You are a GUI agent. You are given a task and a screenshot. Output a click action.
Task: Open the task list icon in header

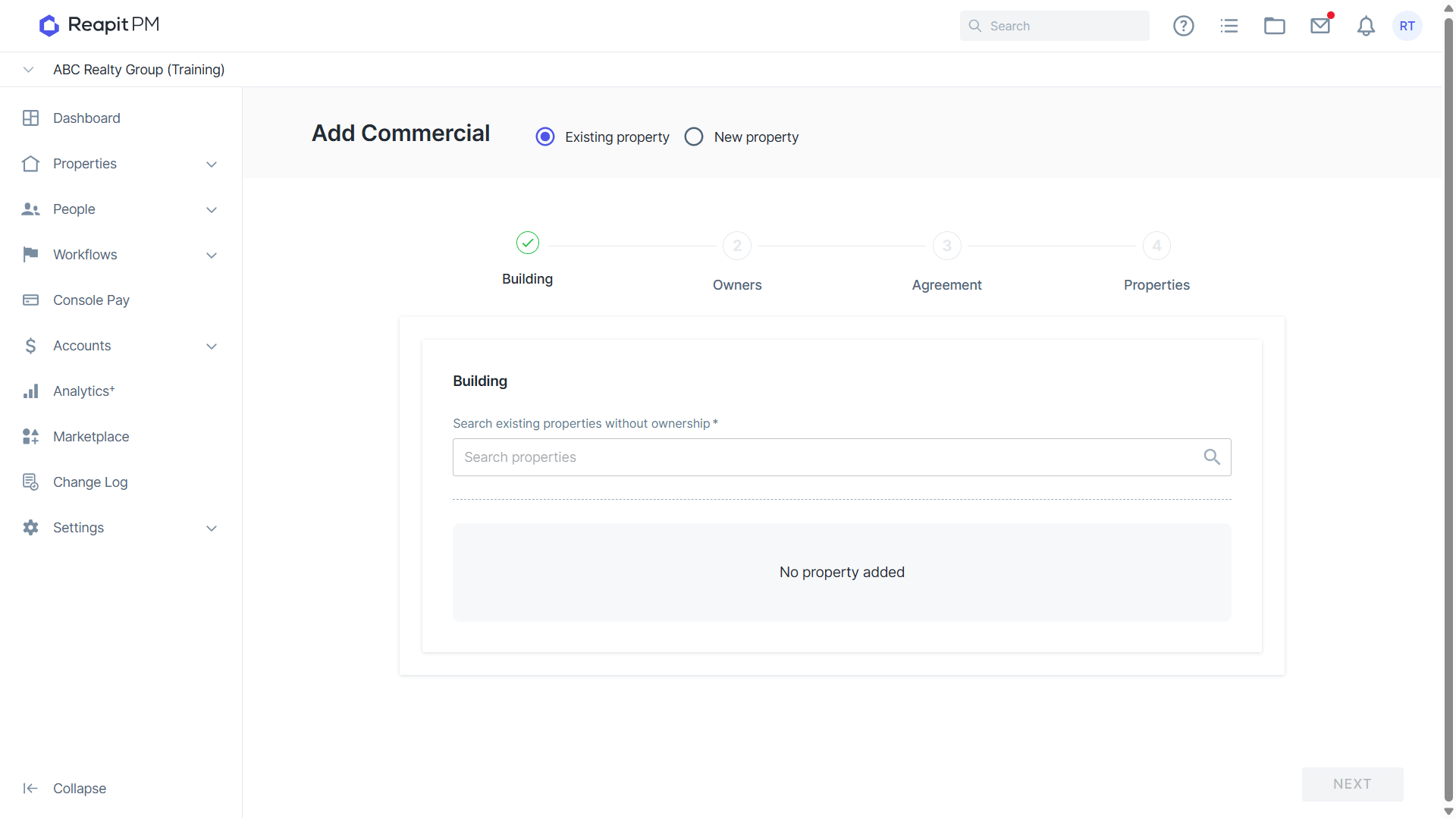click(1228, 26)
